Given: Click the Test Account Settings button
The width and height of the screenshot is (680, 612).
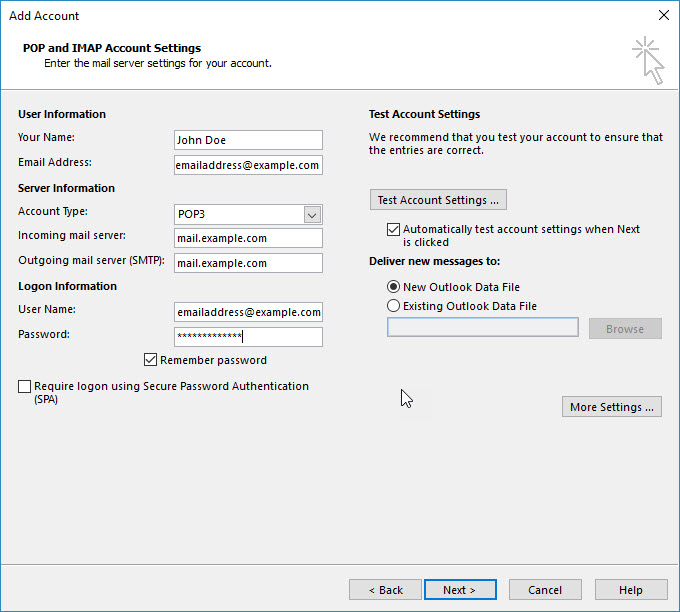Looking at the screenshot, I should 438,200.
